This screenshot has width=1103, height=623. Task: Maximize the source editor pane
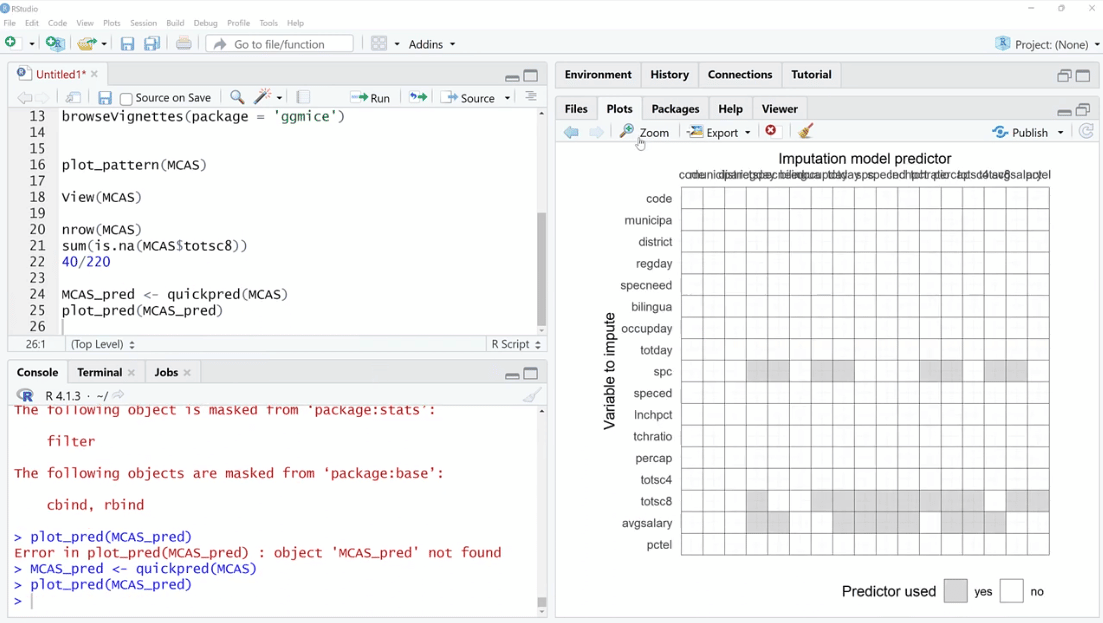point(531,75)
